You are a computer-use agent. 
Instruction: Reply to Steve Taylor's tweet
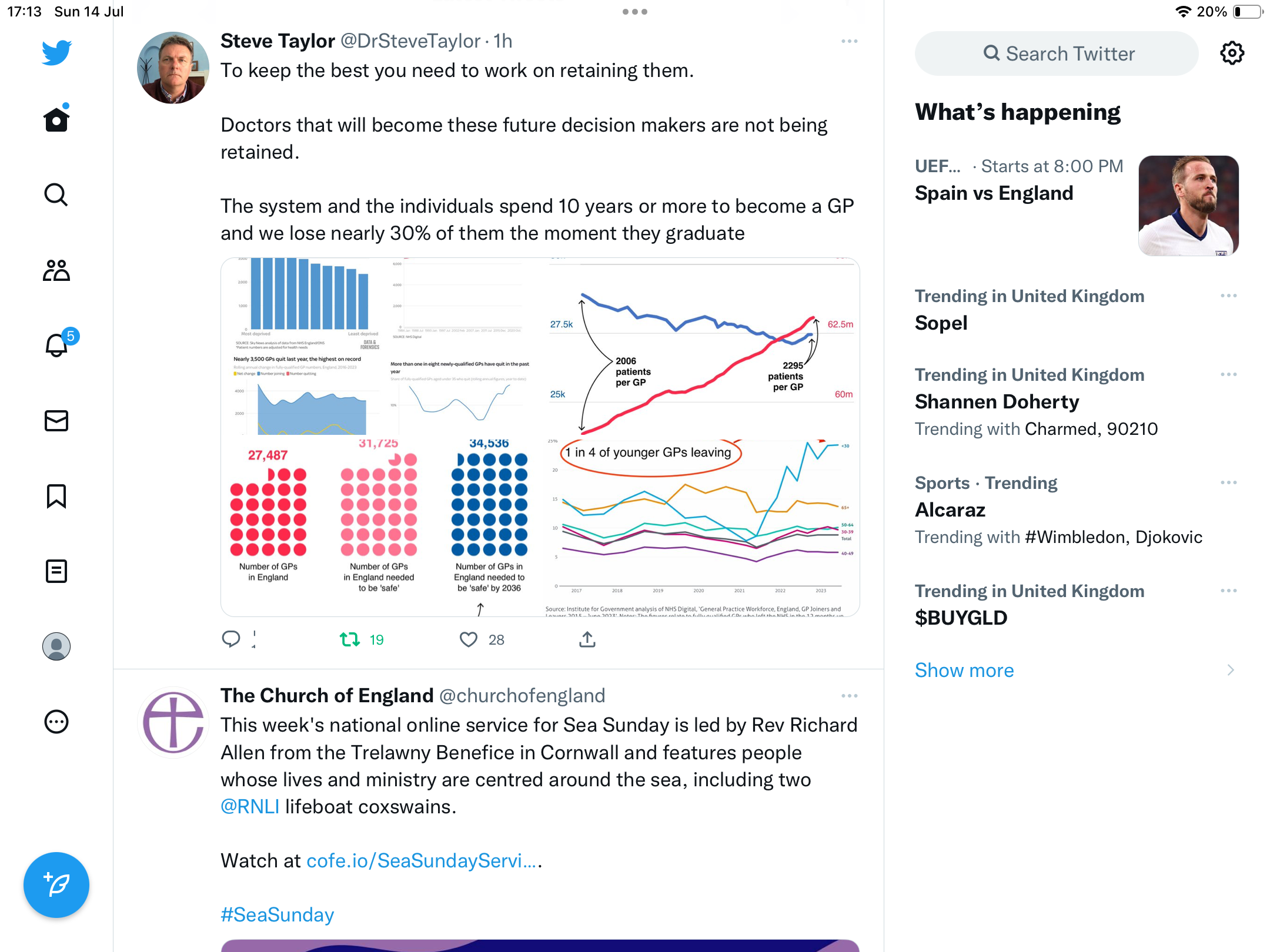pos(231,639)
